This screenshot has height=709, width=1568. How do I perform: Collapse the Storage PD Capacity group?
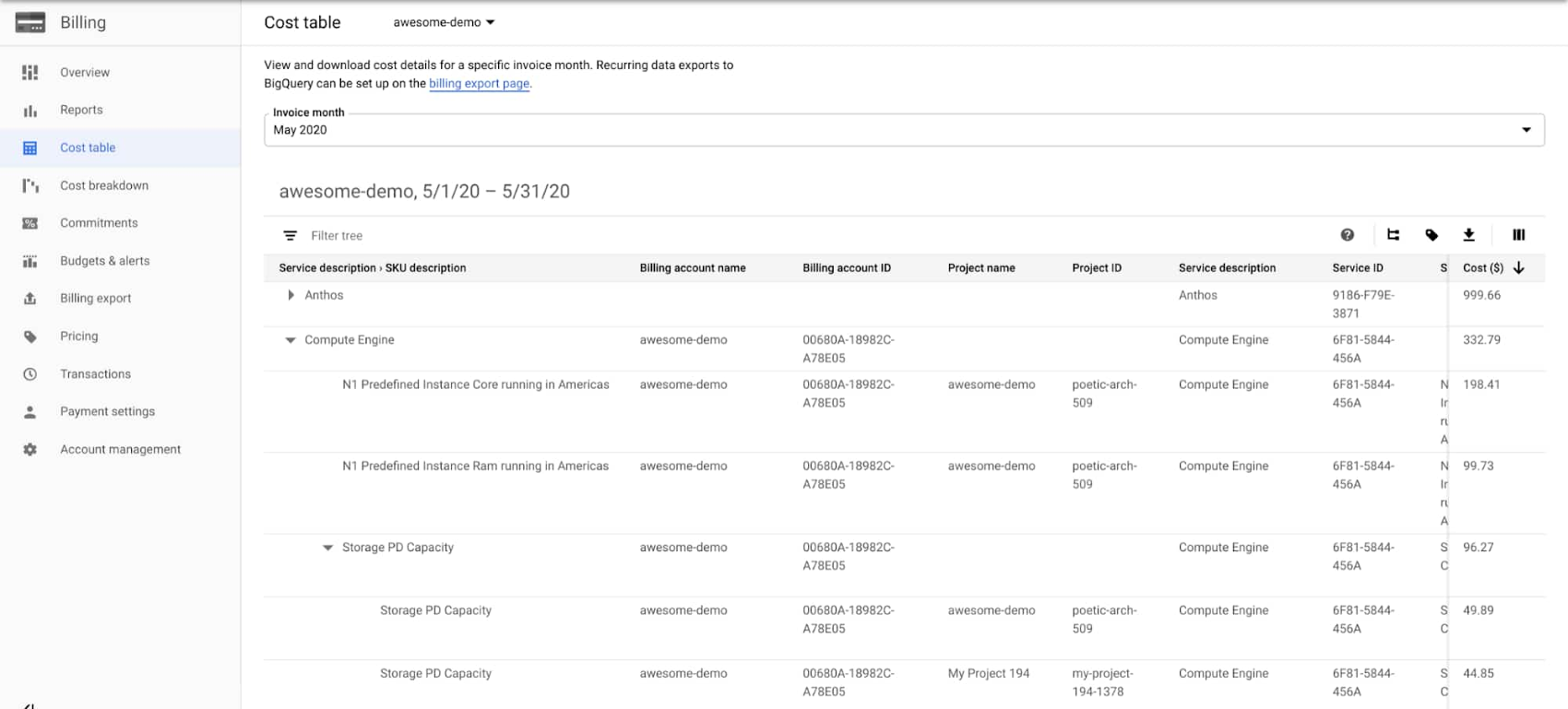[327, 548]
